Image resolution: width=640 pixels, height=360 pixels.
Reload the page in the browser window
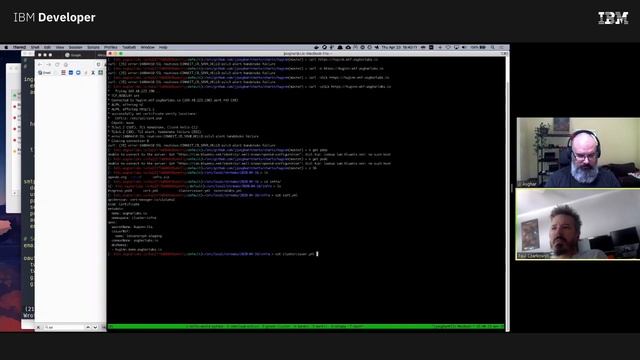pyautogui.click(x=57, y=64)
